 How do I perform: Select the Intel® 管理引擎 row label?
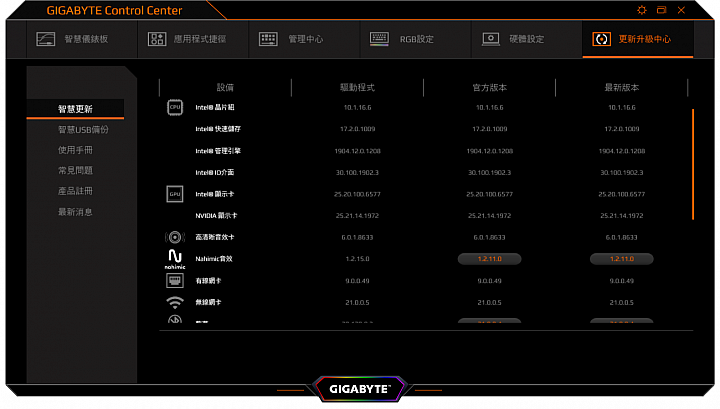(218, 151)
